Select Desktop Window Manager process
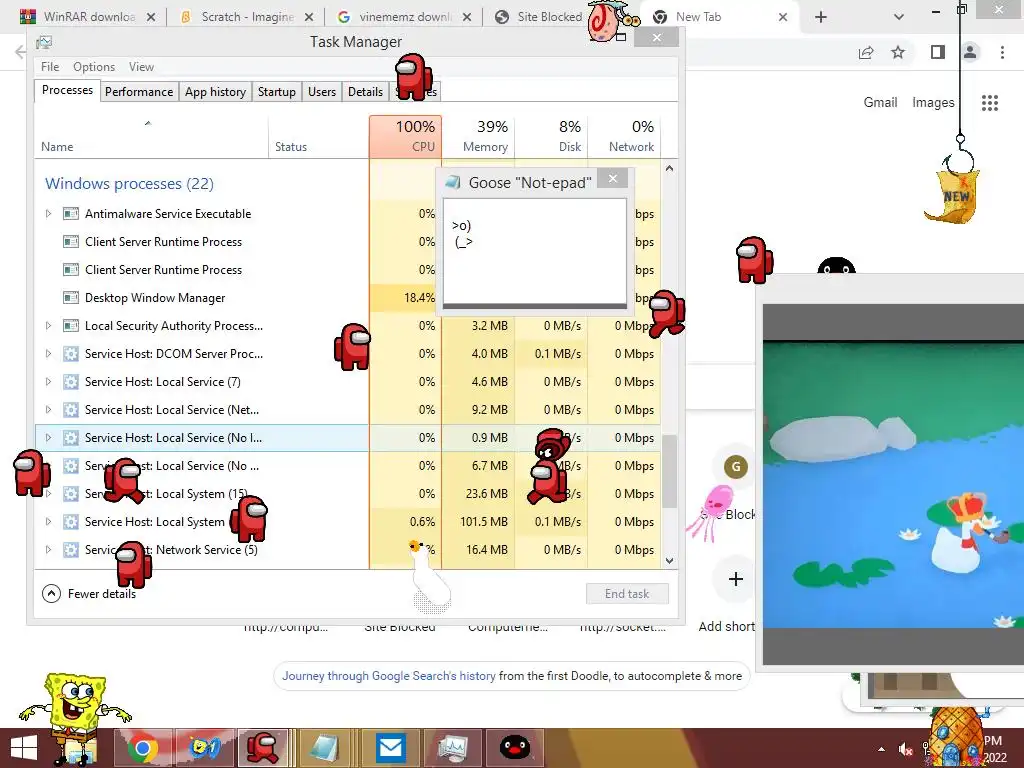Viewport: 1024px width, 768px height. (155, 298)
